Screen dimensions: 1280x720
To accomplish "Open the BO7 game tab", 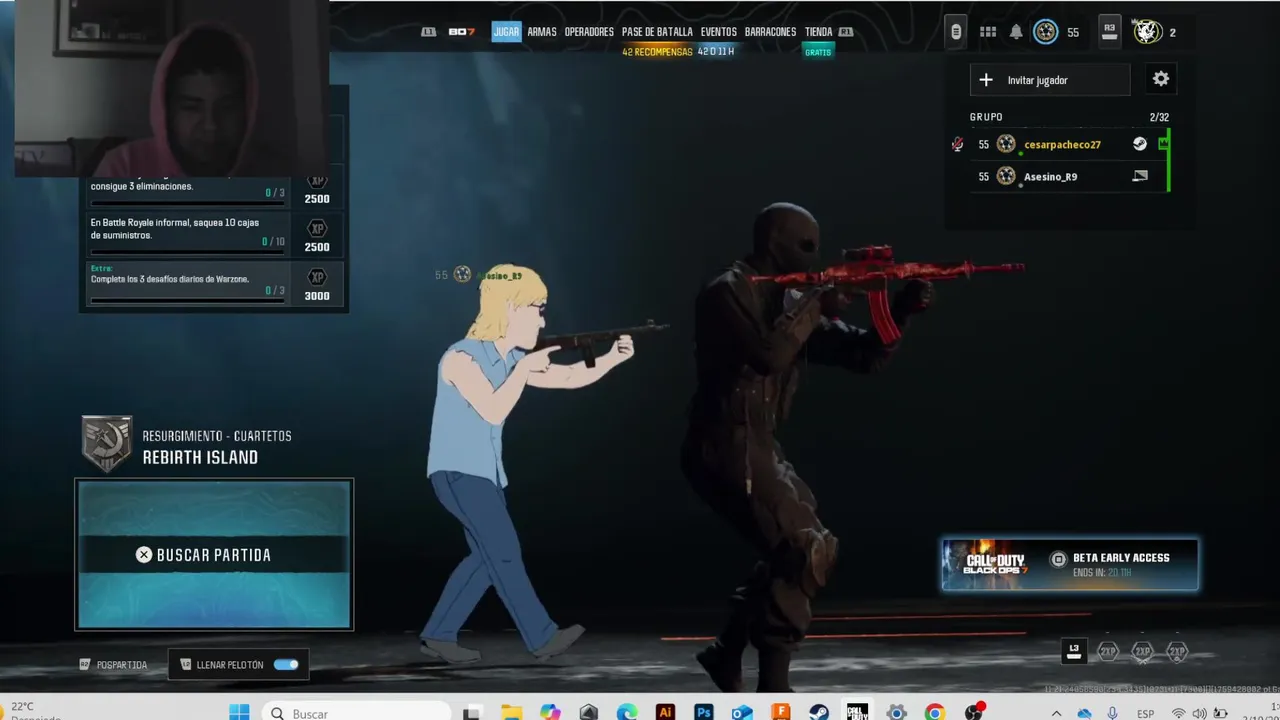I will tap(461, 32).
